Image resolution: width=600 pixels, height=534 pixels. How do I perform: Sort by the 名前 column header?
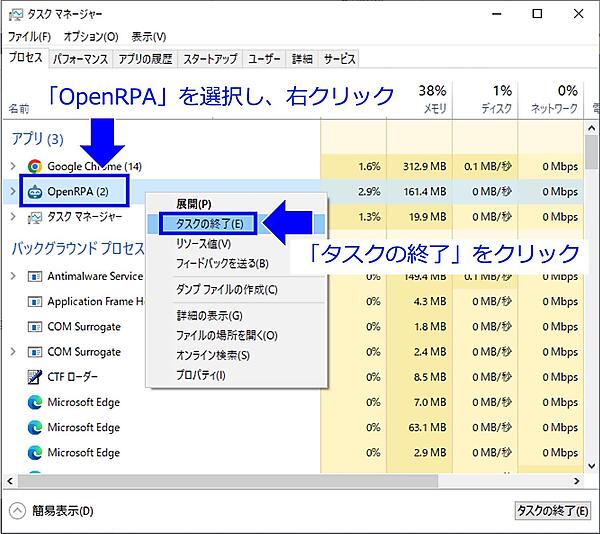[x=19, y=109]
